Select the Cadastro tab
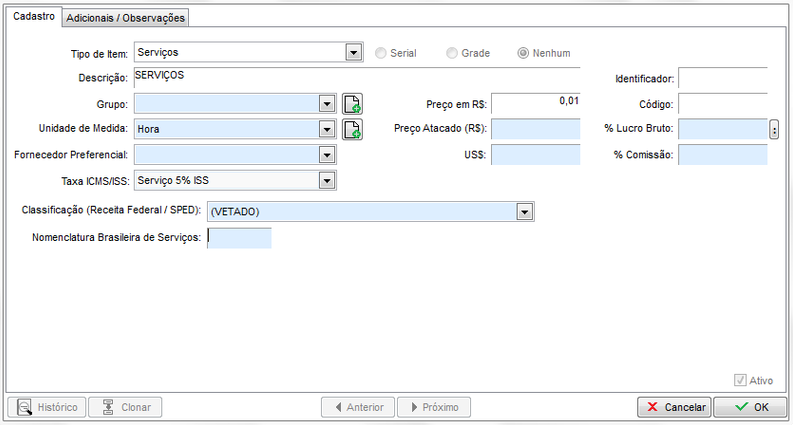The width and height of the screenshot is (793, 425). tap(33, 17)
